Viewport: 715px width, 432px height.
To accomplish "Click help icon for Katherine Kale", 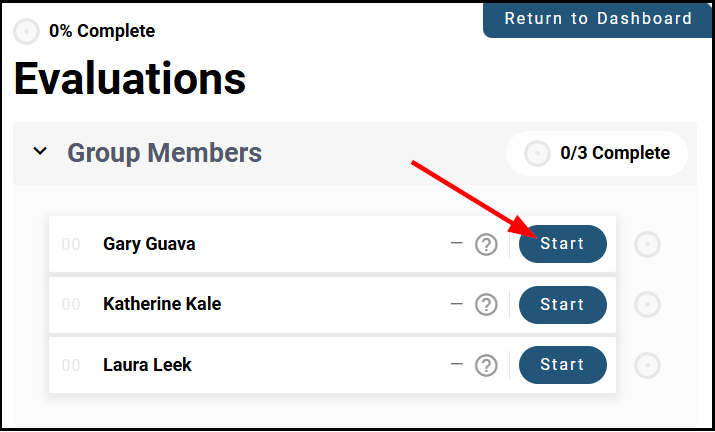I will (x=486, y=305).
